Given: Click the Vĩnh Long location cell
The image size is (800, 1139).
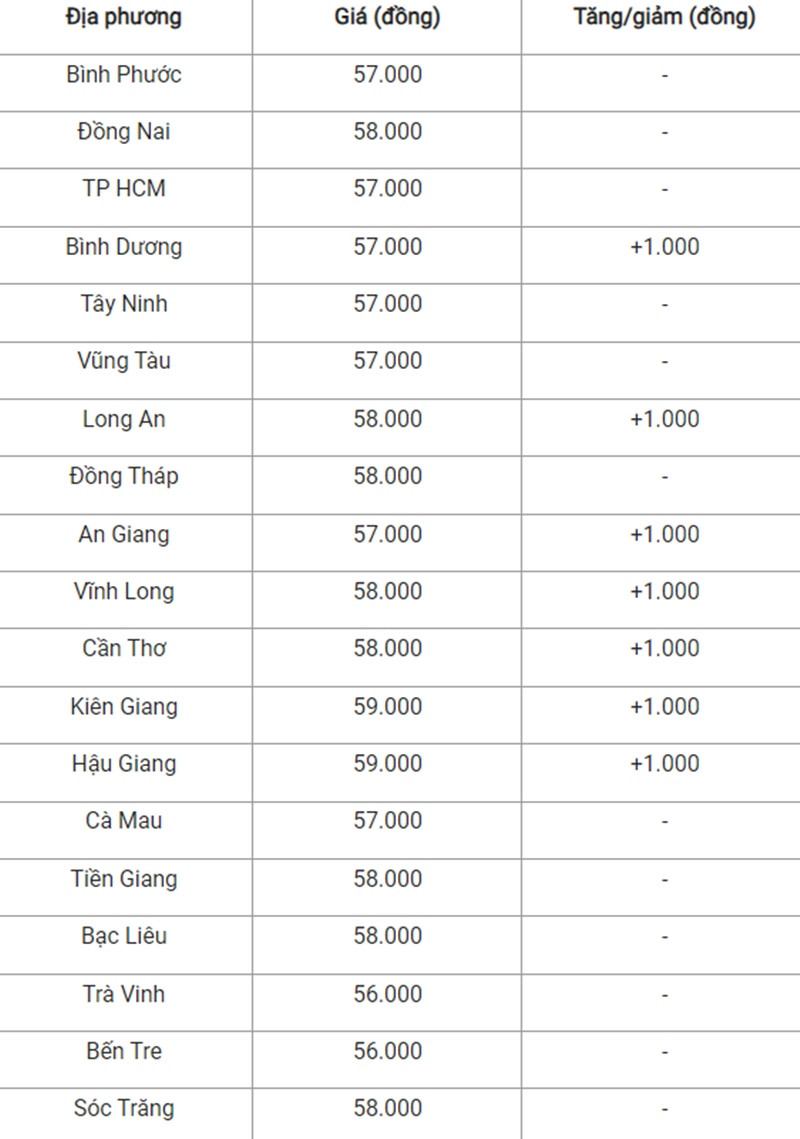Looking at the screenshot, I should (x=124, y=591).
